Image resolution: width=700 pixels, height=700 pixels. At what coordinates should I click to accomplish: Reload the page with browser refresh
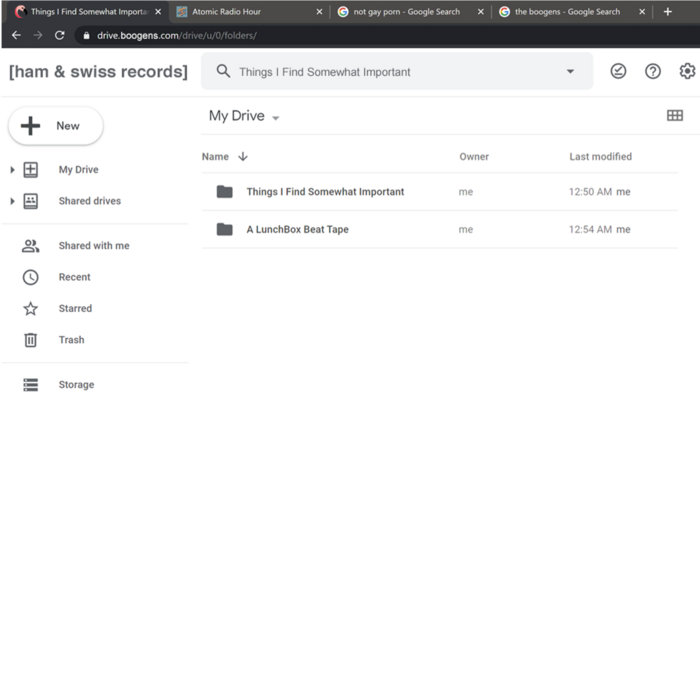pos(59,35)
